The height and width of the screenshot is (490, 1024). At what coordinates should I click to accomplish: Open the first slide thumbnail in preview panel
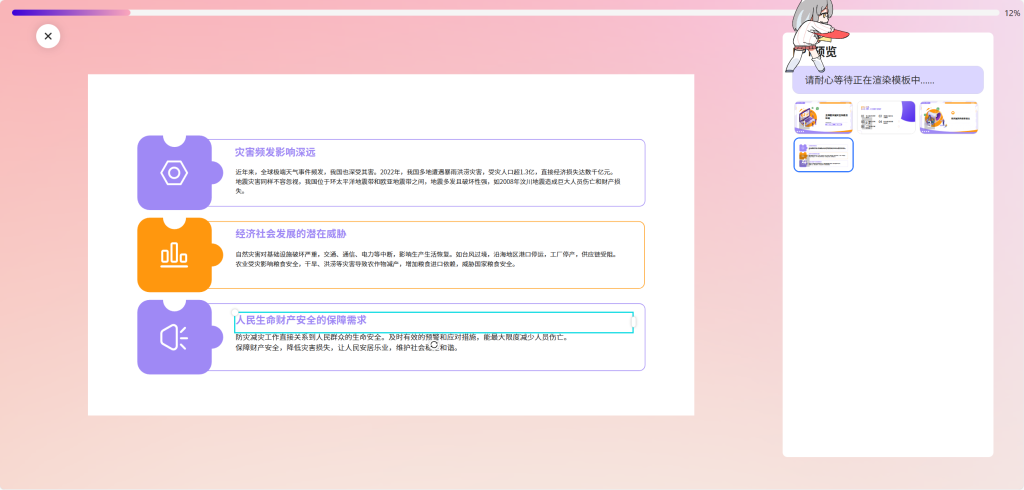[x=823, y=117]
